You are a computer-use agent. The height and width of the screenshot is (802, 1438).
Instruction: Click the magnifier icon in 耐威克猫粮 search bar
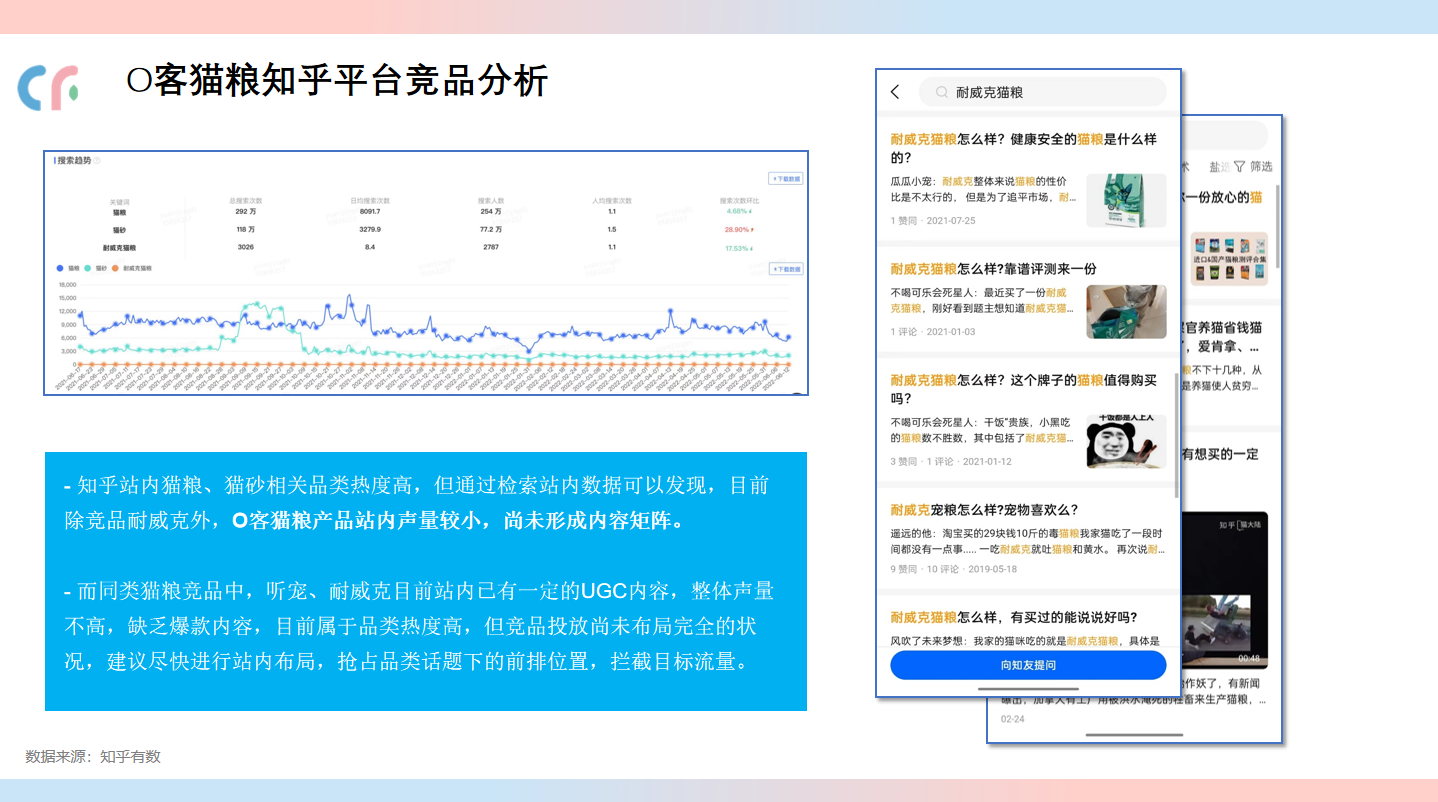coord(941,92)
